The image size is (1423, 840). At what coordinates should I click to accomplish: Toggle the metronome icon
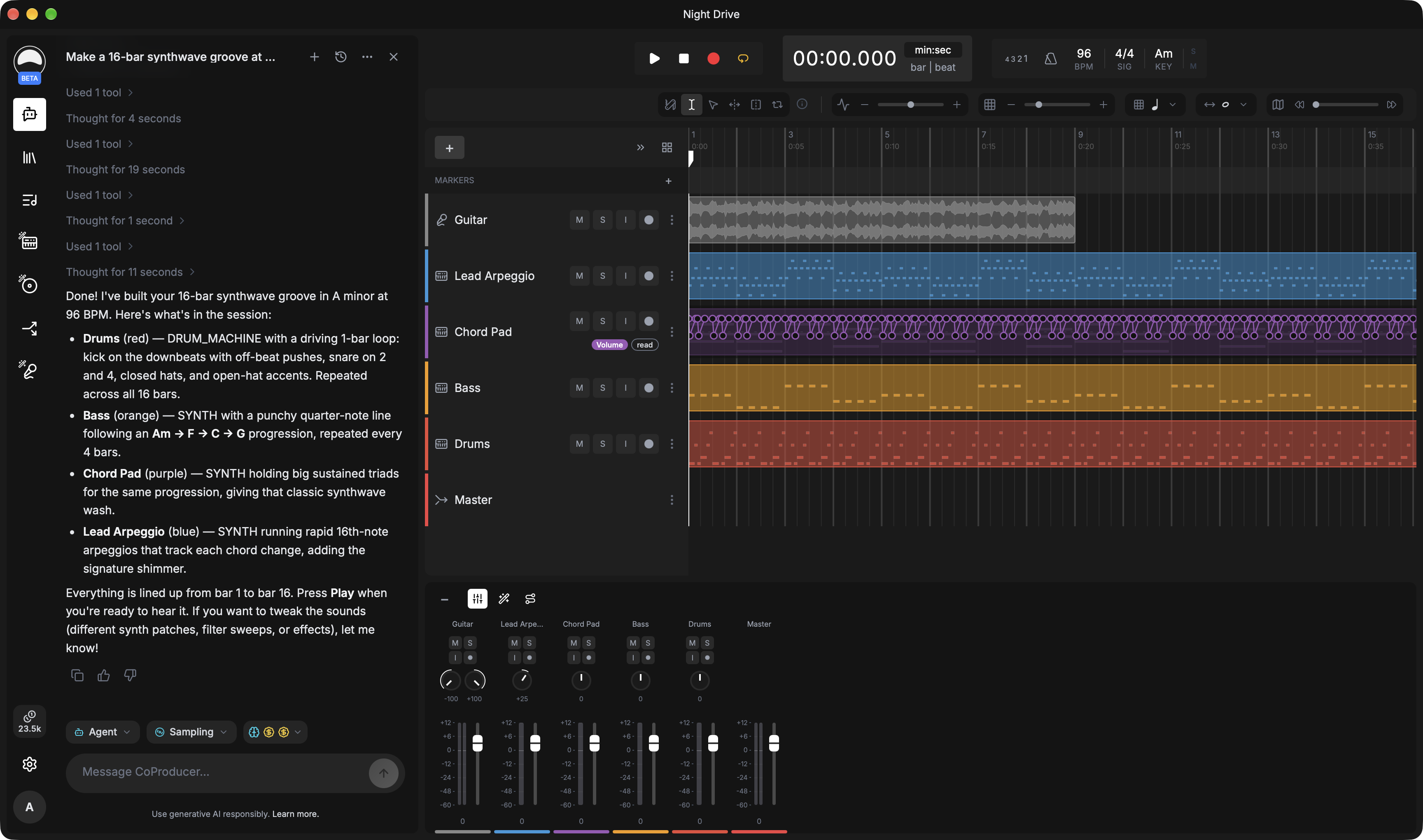pos(1050,58)
